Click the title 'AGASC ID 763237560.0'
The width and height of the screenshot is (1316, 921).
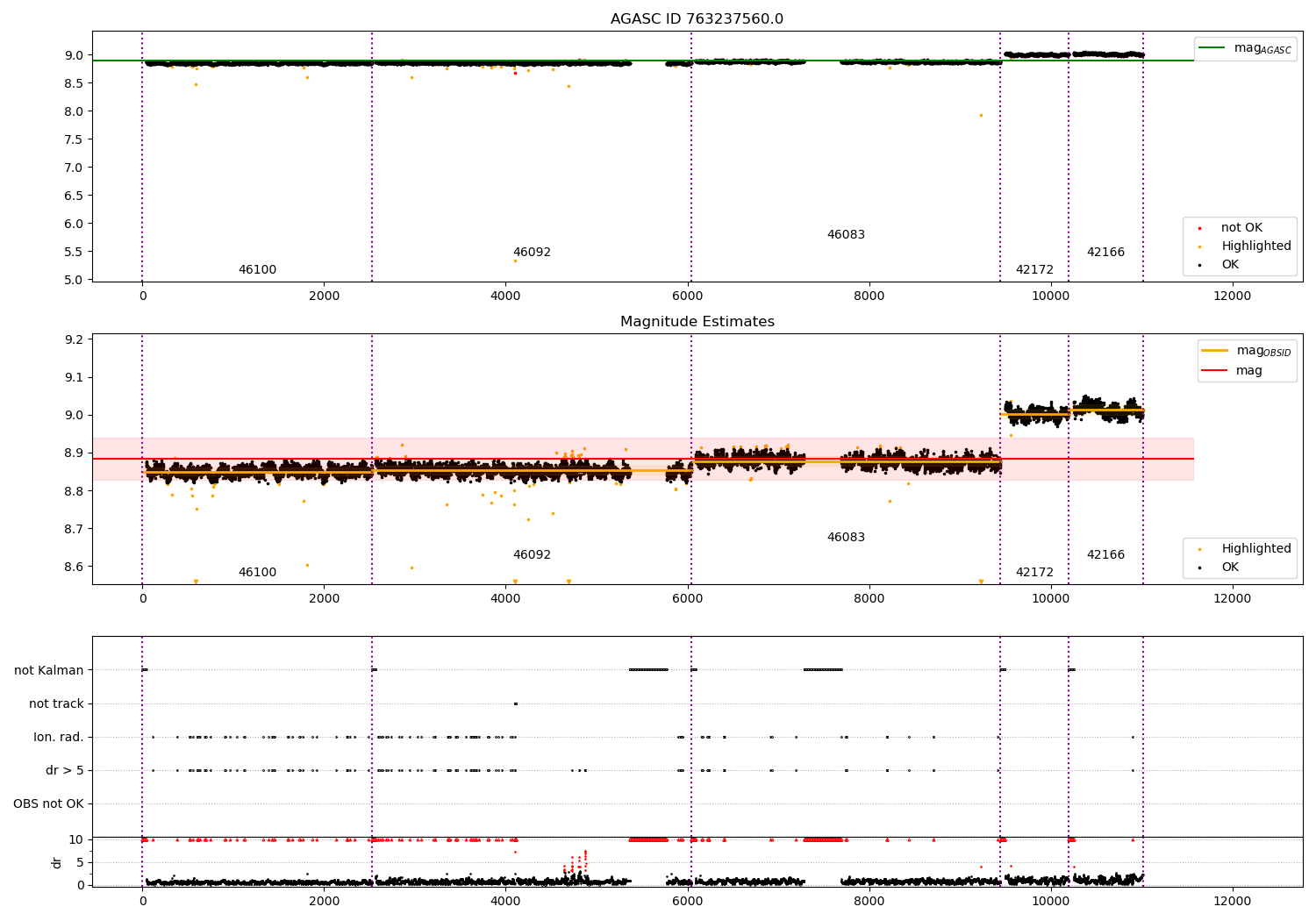coord(697,19)
